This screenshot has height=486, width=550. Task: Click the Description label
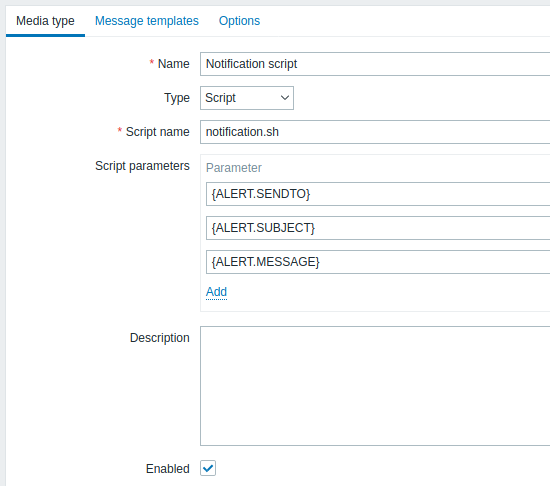coord(160,338)
